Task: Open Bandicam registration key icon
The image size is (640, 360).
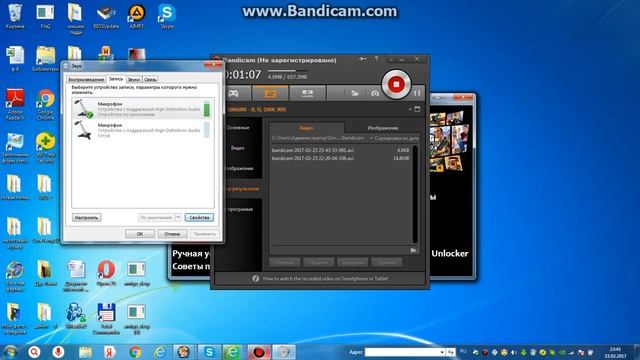Action: 362,60
